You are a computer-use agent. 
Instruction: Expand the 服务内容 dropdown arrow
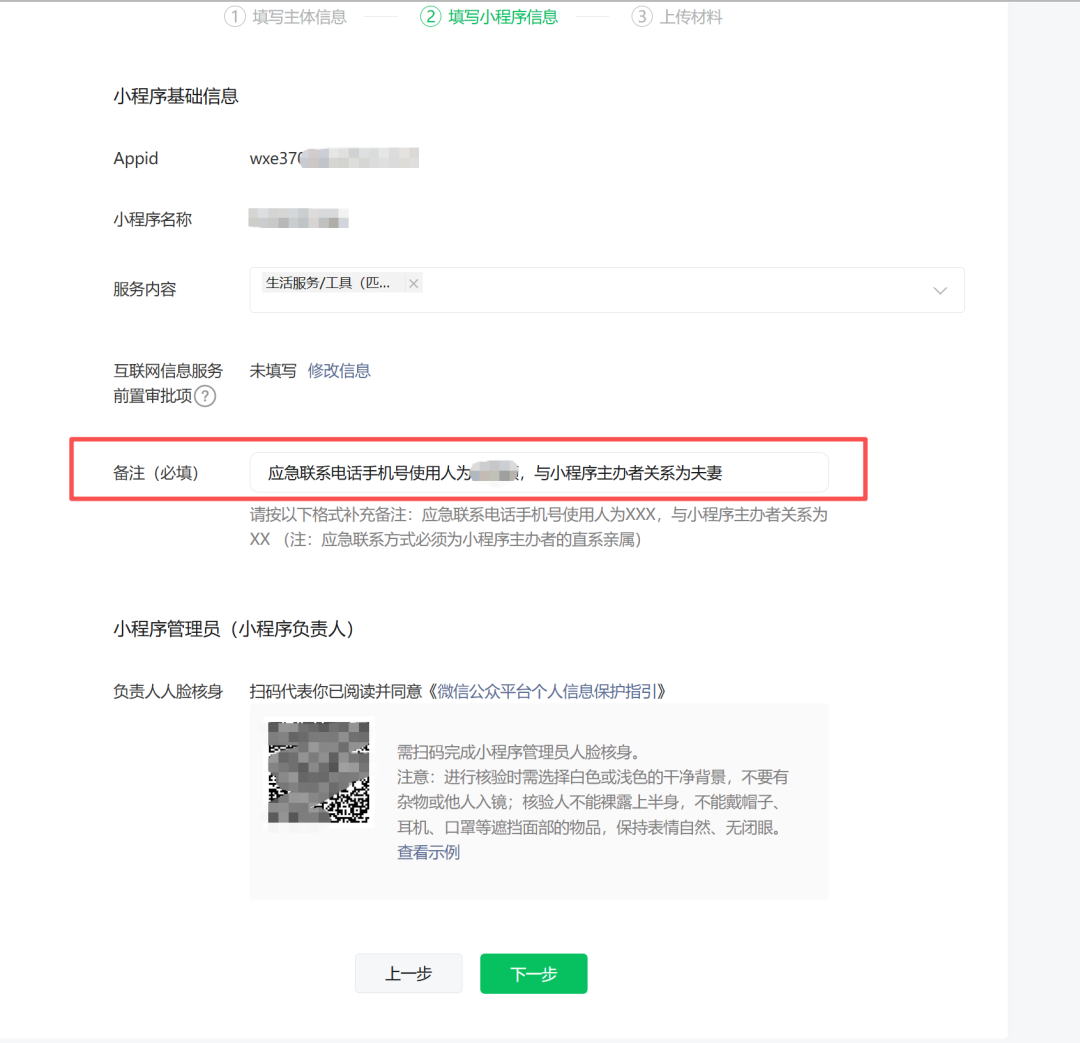[x=940, y=291]
